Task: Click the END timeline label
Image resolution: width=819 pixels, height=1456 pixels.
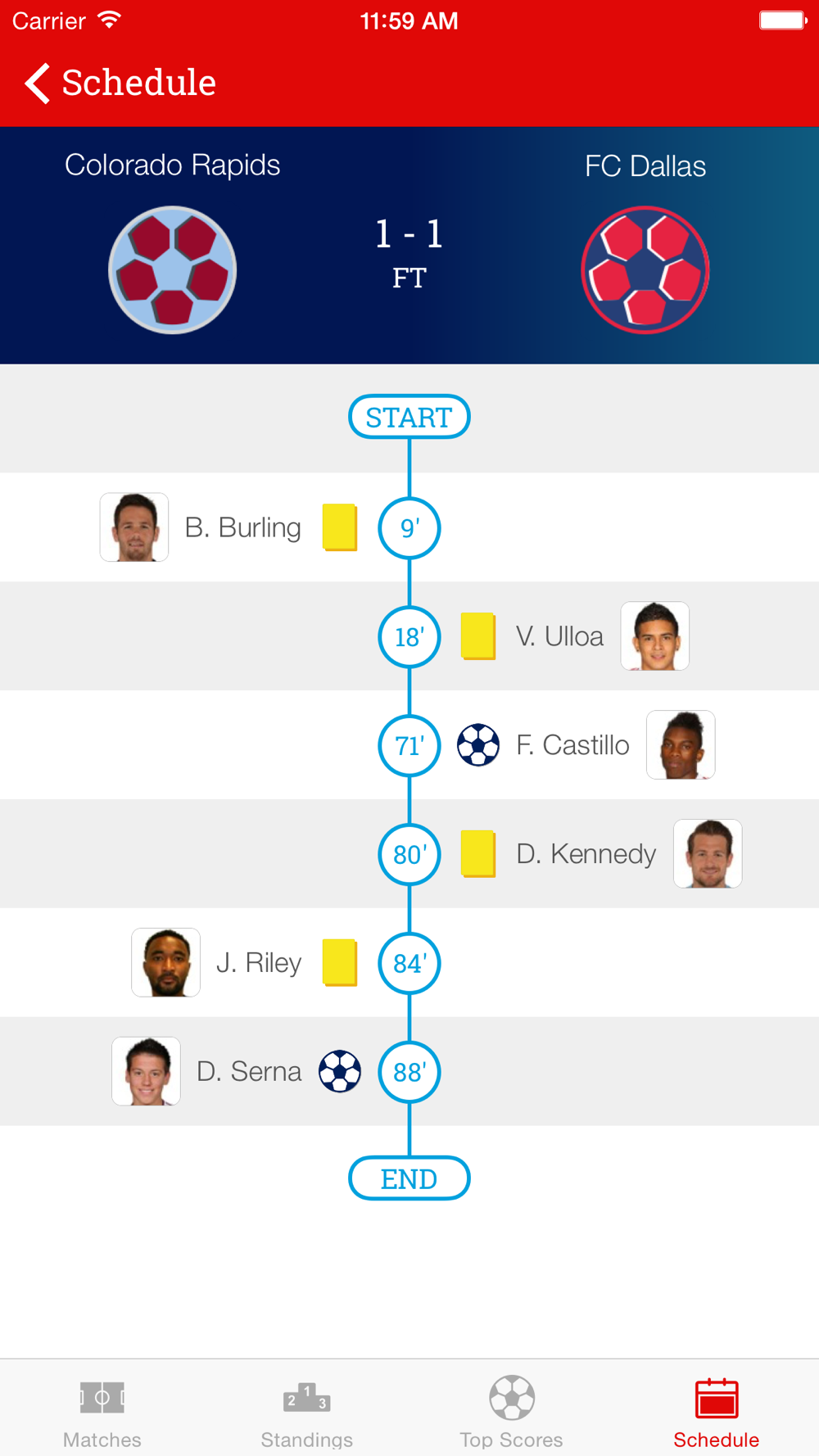Action: pyautogui.click(x=409, y=1178)
